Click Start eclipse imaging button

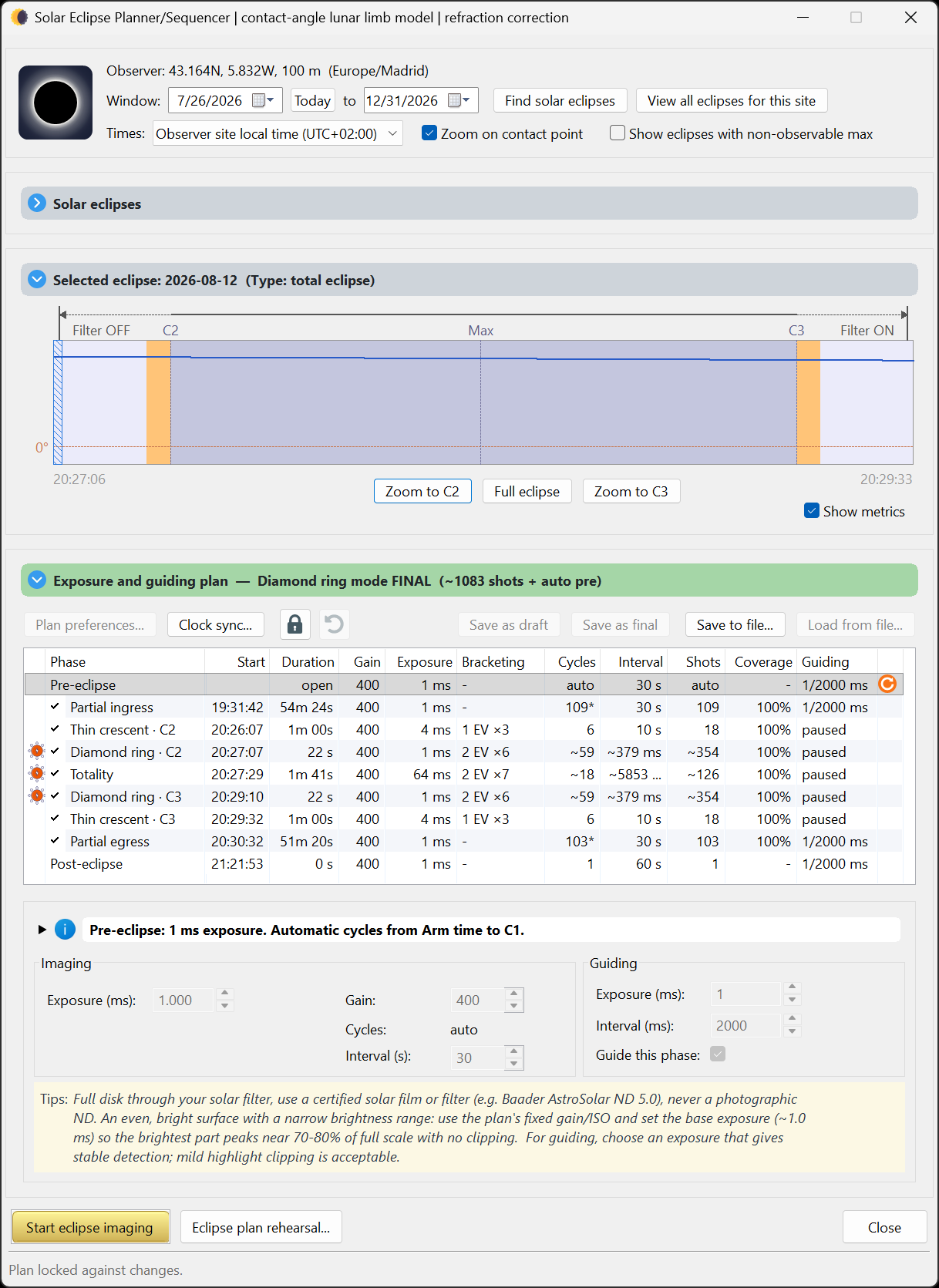point(90,1227)
